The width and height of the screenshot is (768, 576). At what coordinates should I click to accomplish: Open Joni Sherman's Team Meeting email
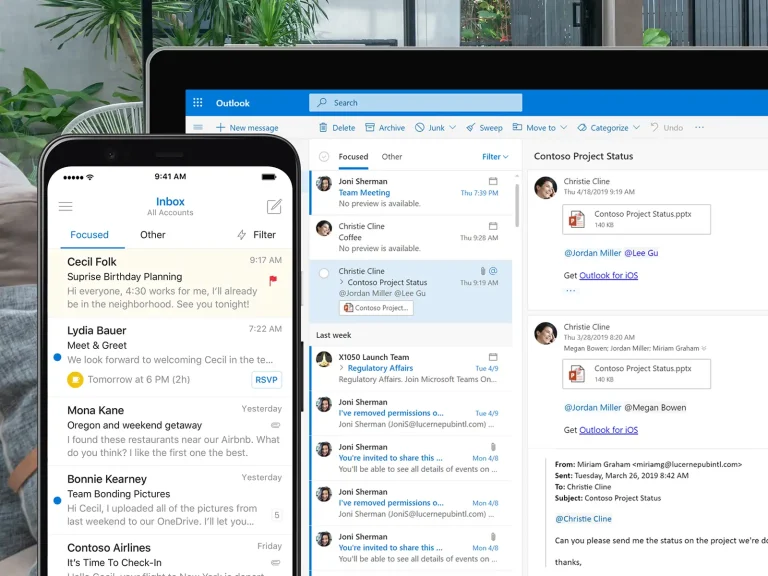(x=411, y=192)
